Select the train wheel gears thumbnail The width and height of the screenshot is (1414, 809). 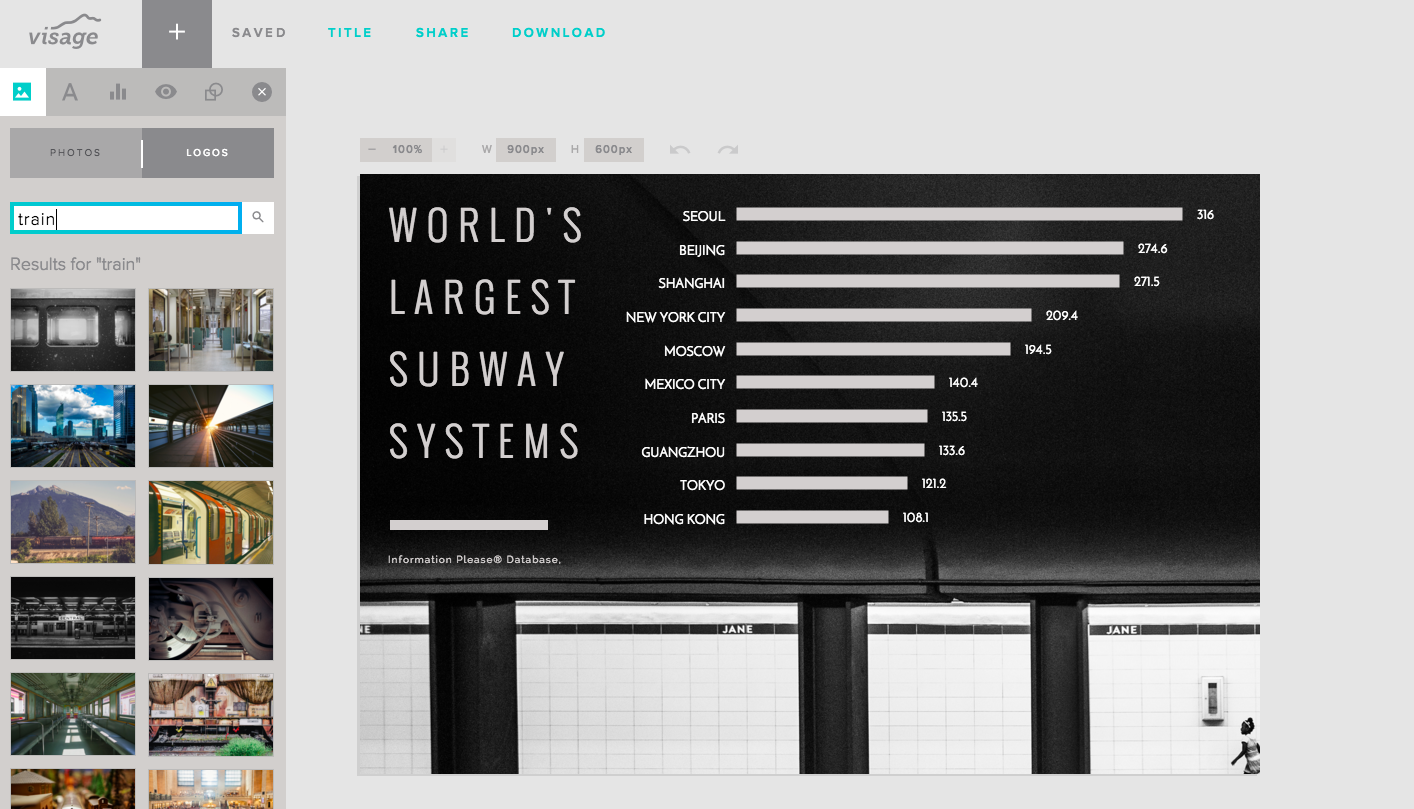pos(211,618)
